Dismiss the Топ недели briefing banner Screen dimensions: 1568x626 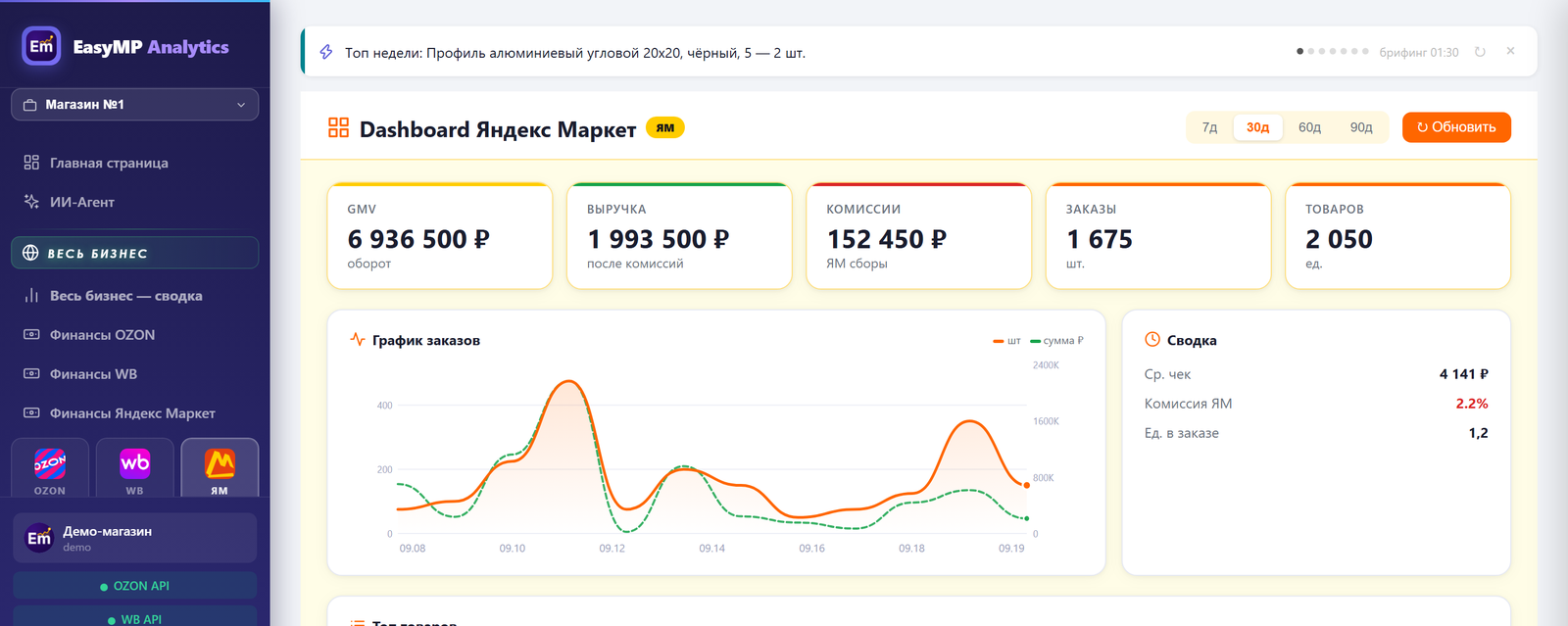(x=1510, y=51)
